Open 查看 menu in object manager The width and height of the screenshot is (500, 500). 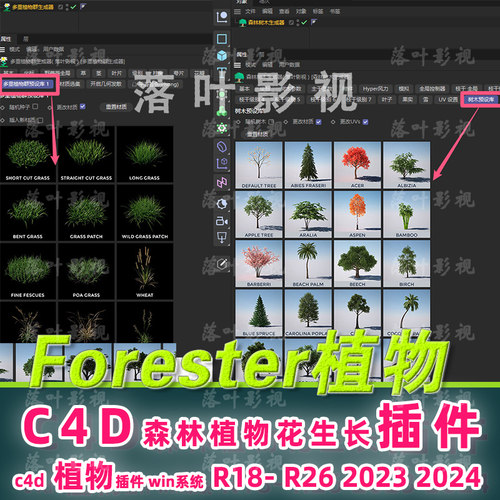pyautogui.click(x=284, y=11)
